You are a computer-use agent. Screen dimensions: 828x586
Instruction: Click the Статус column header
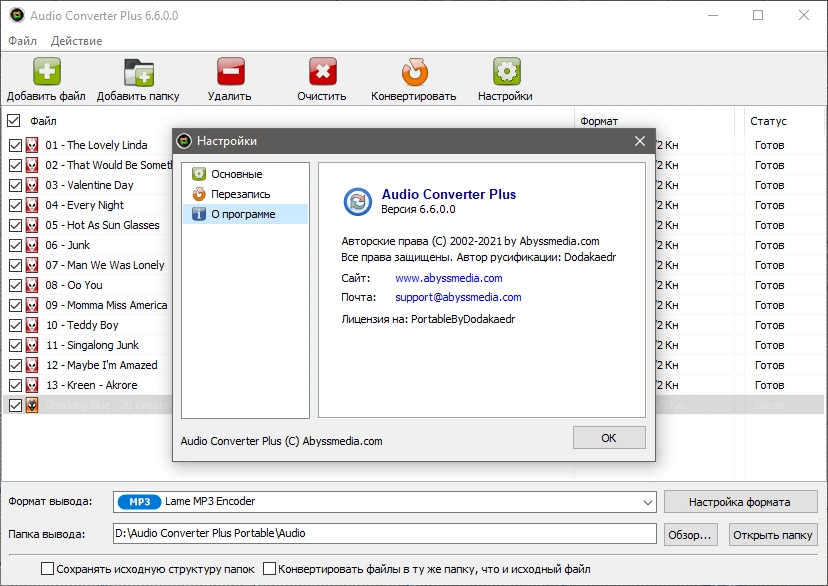coord(768,121)
